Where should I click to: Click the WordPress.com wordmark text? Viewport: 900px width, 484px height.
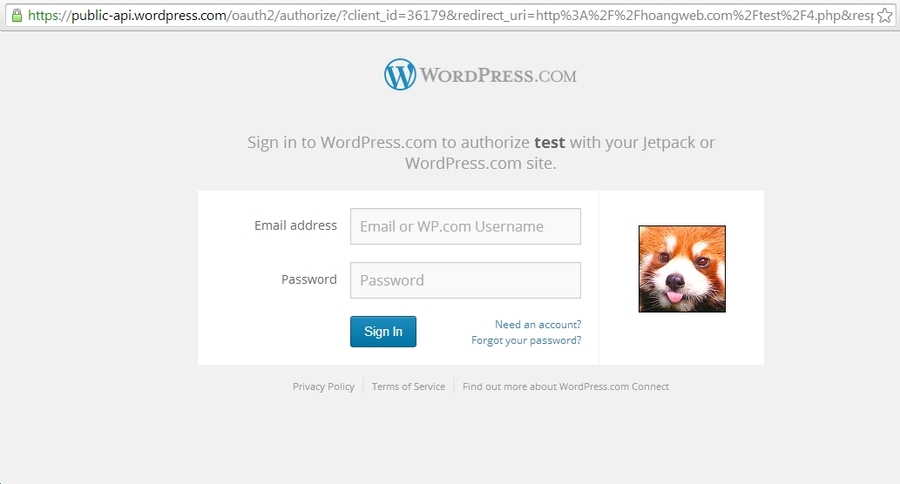pos(498,76)
